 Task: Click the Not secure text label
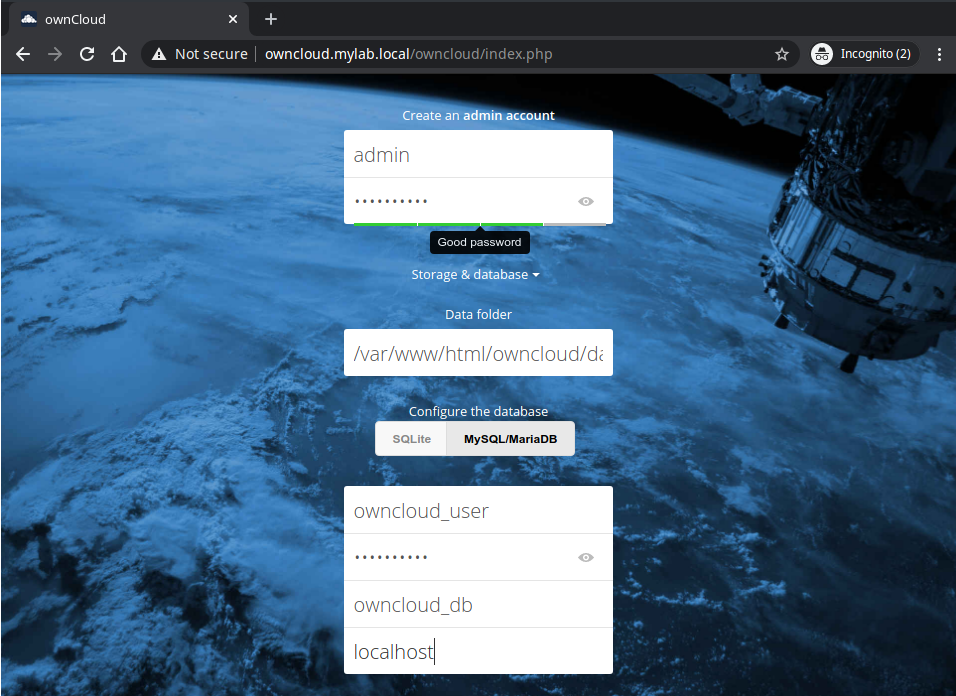[x=211, y=54]
